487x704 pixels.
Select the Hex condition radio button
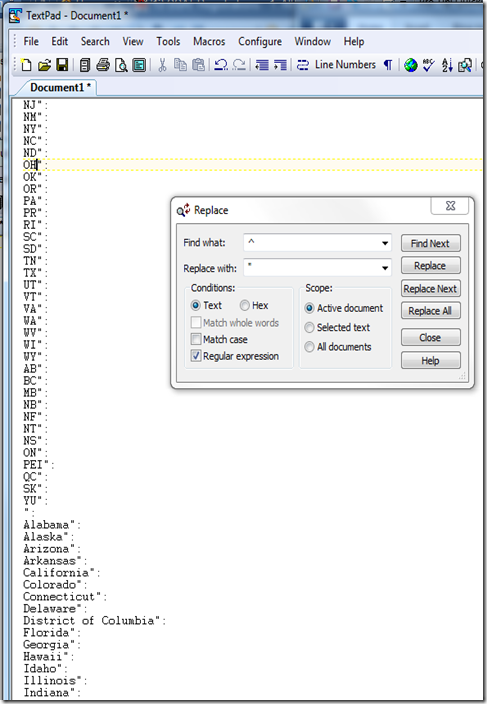point(245,305)
